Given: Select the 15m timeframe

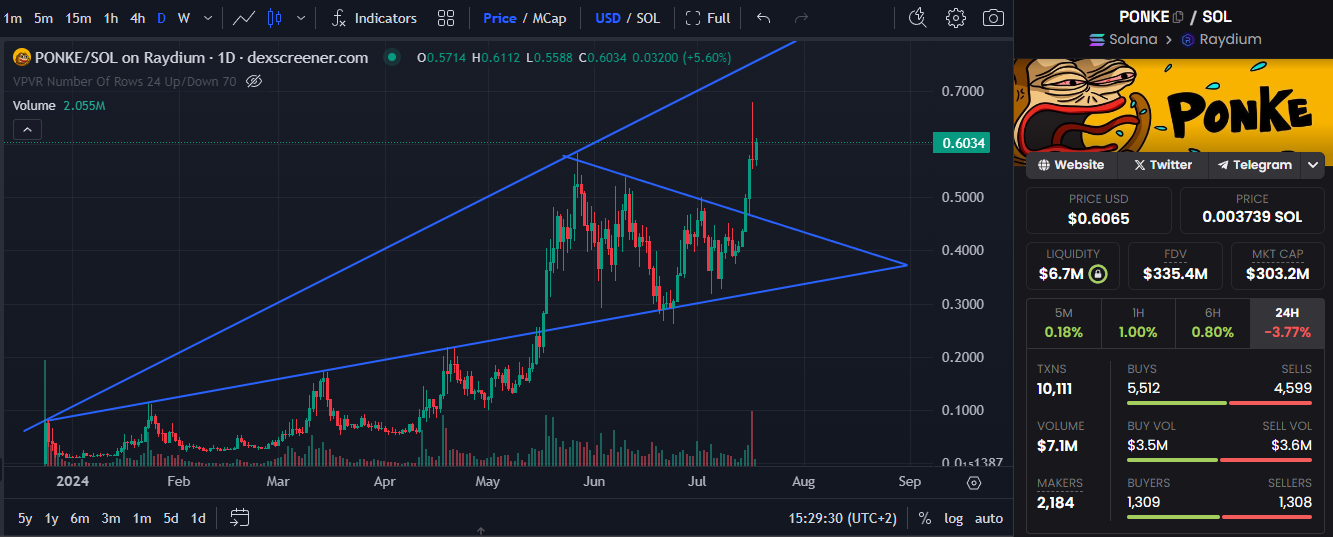Looking at the screenshot, I should point(78,18).
